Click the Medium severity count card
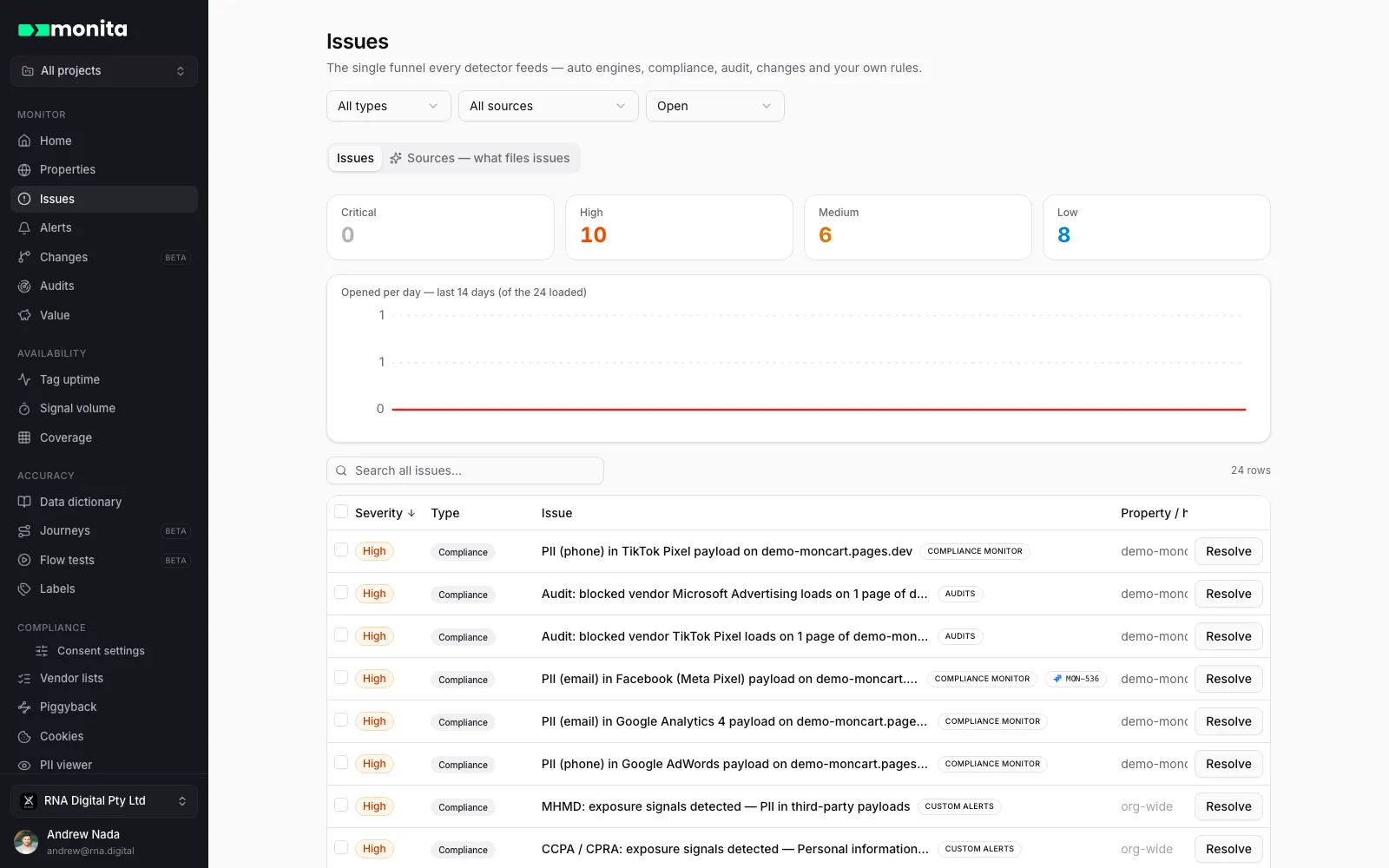This screenshot has width=1389, height=868. tap(918, 227)
